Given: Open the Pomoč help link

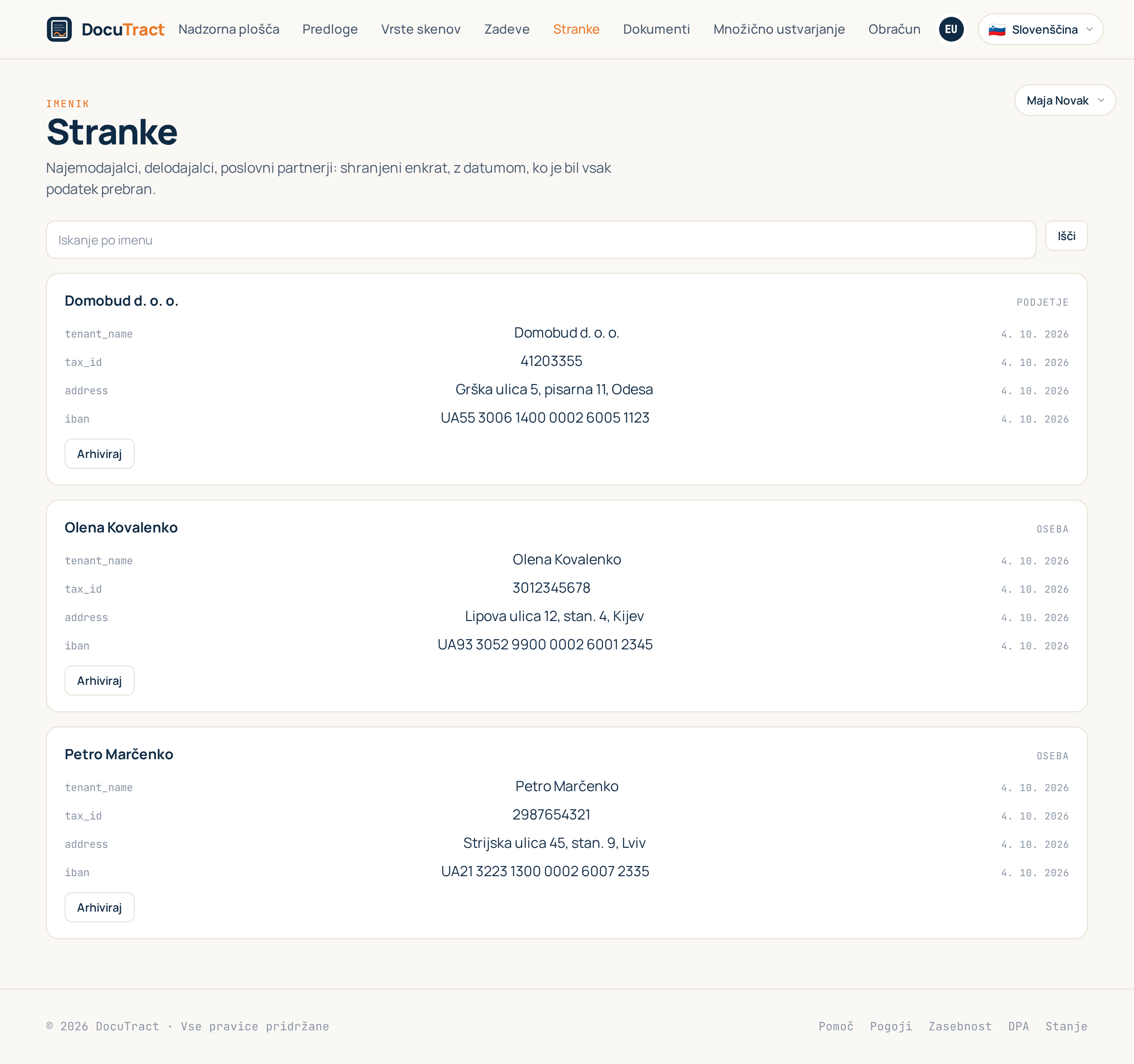Looking at the screenshot, I should 836,1026.
